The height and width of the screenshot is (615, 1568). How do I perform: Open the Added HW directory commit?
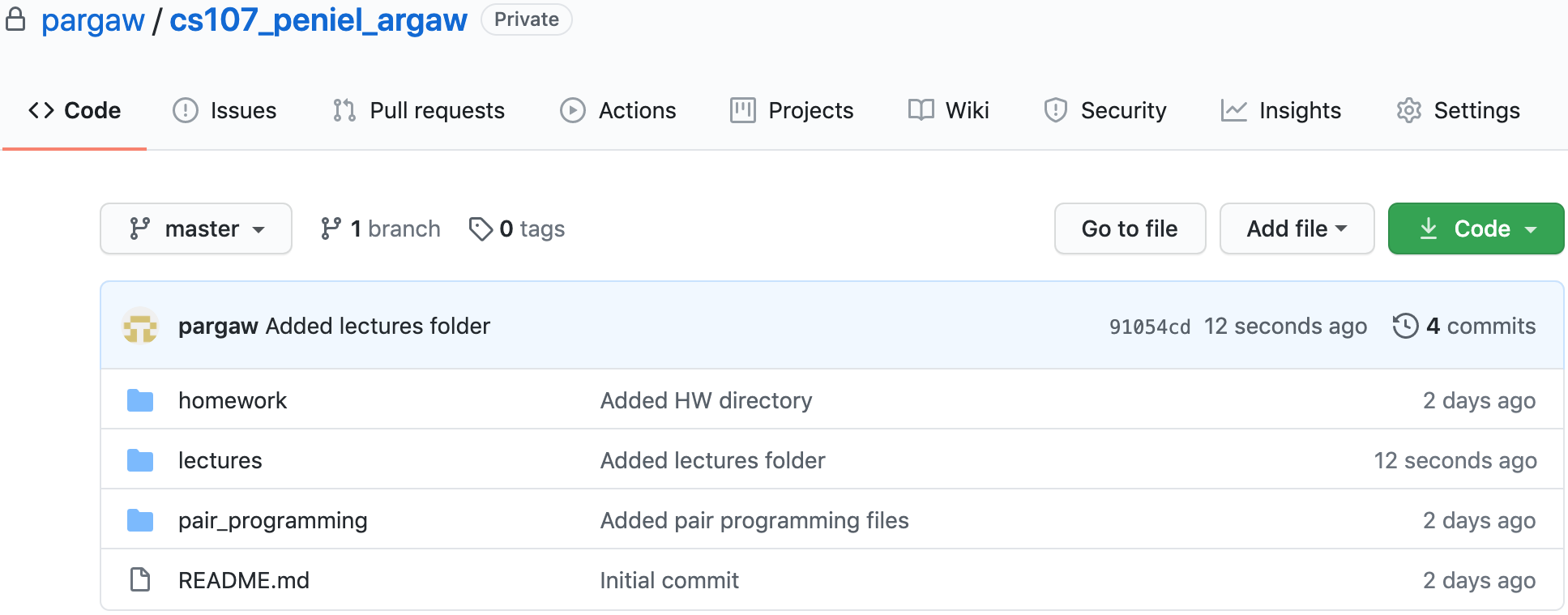tap(706, 400)
